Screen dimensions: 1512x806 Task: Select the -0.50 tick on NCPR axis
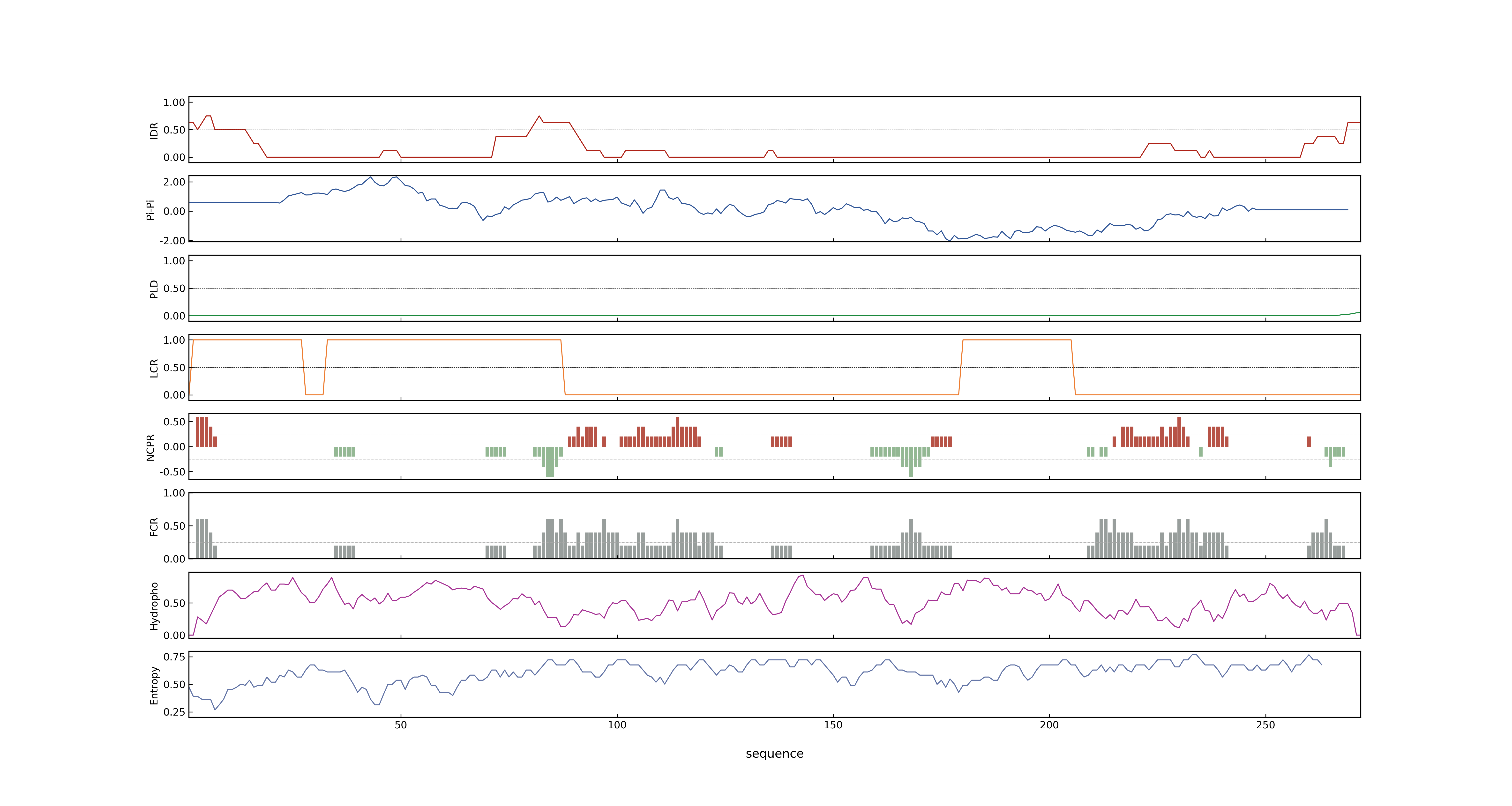point(172,472)
